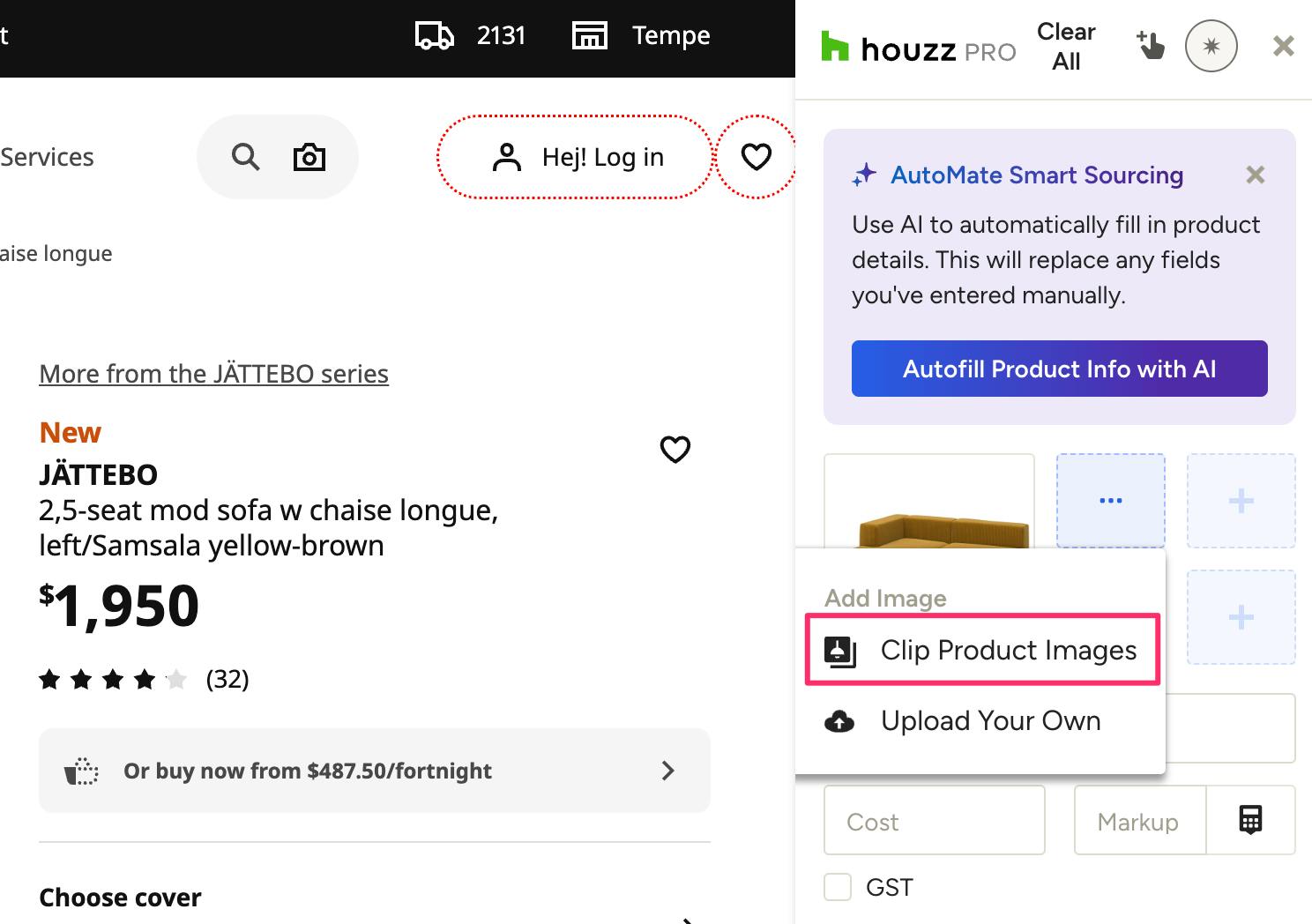1312x924 pixels.
Task: Click Hej! Log in button
Action: click(575, 157)
